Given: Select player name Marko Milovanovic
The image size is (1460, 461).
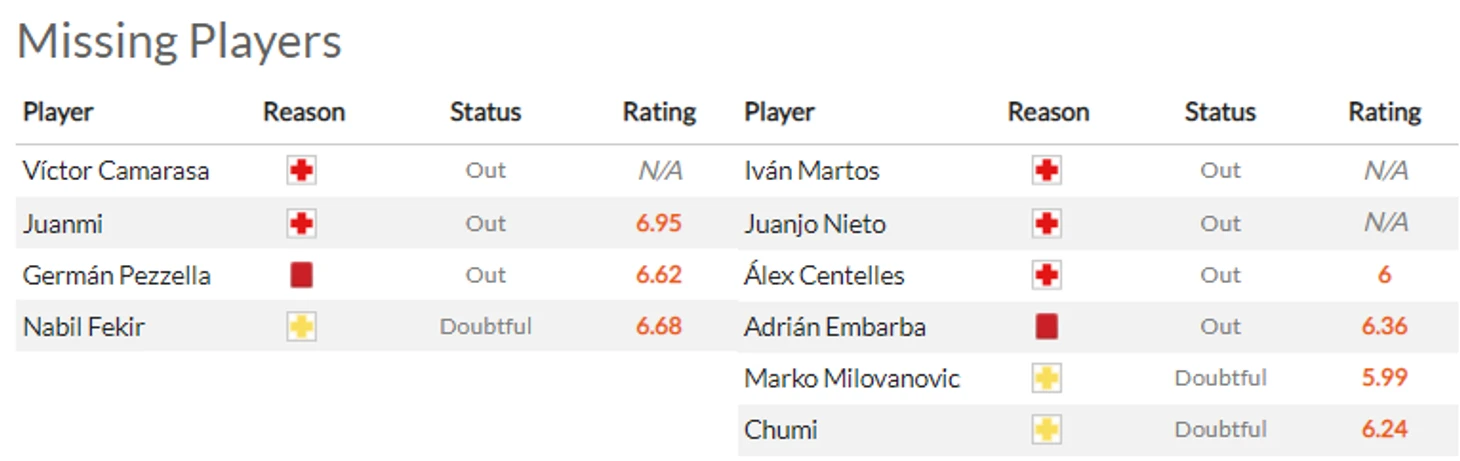Looking at the screenshot, I should (852, 379).
